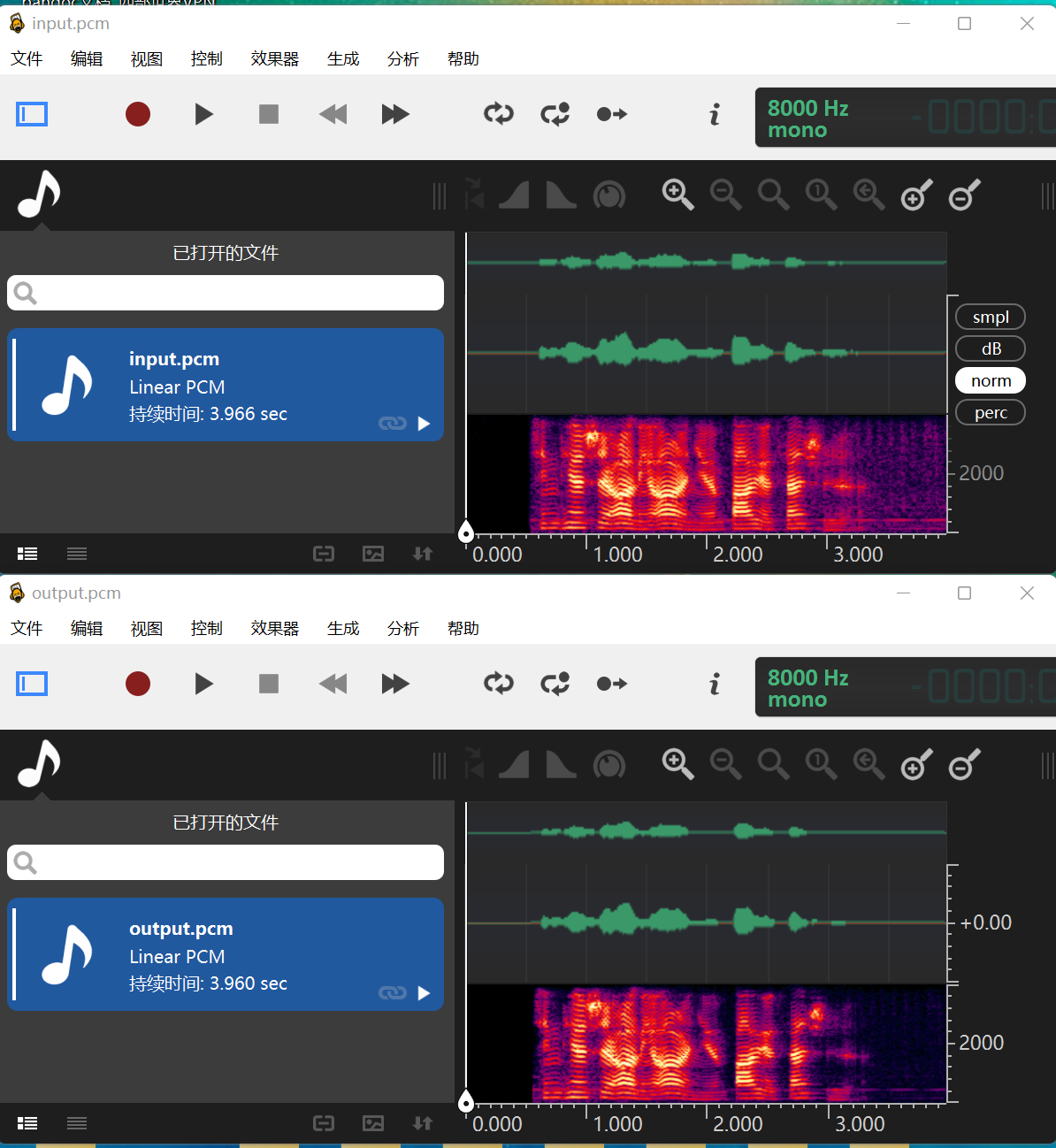The width and height of the screenshot is (1056, 1148).
Task: Click playhead marker at 0.000 in input.pcm timeline
Action: 466,532
